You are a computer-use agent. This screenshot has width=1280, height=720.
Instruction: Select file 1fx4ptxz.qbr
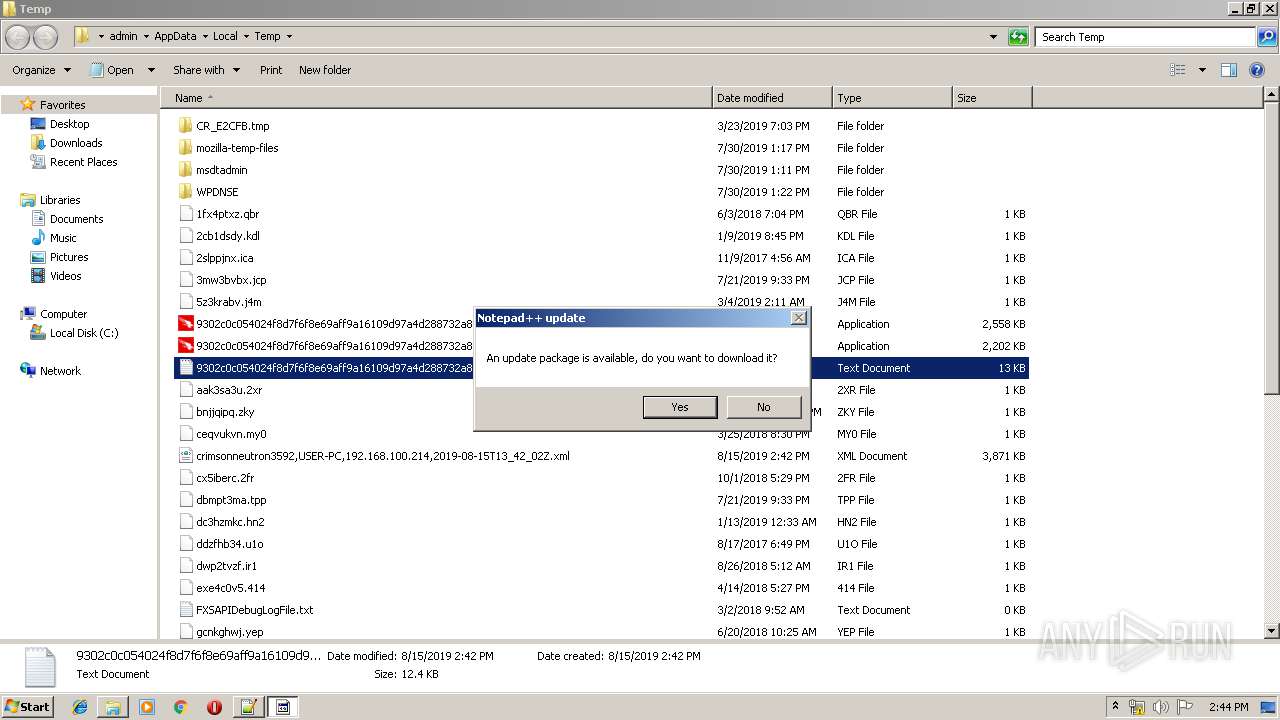tap(227, 214)
